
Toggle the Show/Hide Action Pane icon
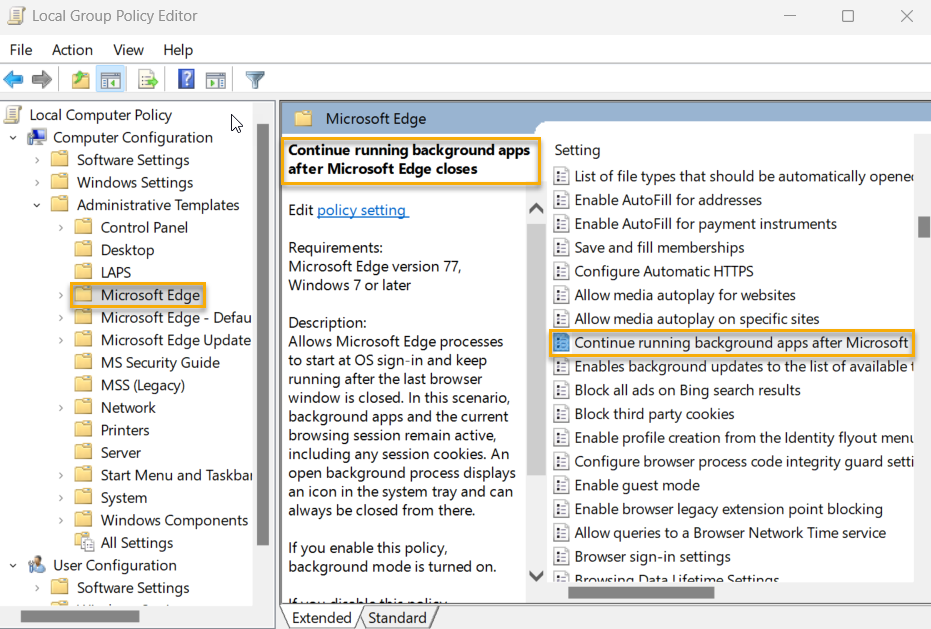coord(216,80)
